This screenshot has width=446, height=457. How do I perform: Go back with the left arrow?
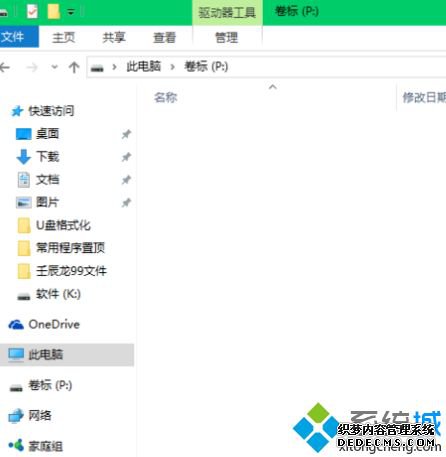(x=5, y=67)
